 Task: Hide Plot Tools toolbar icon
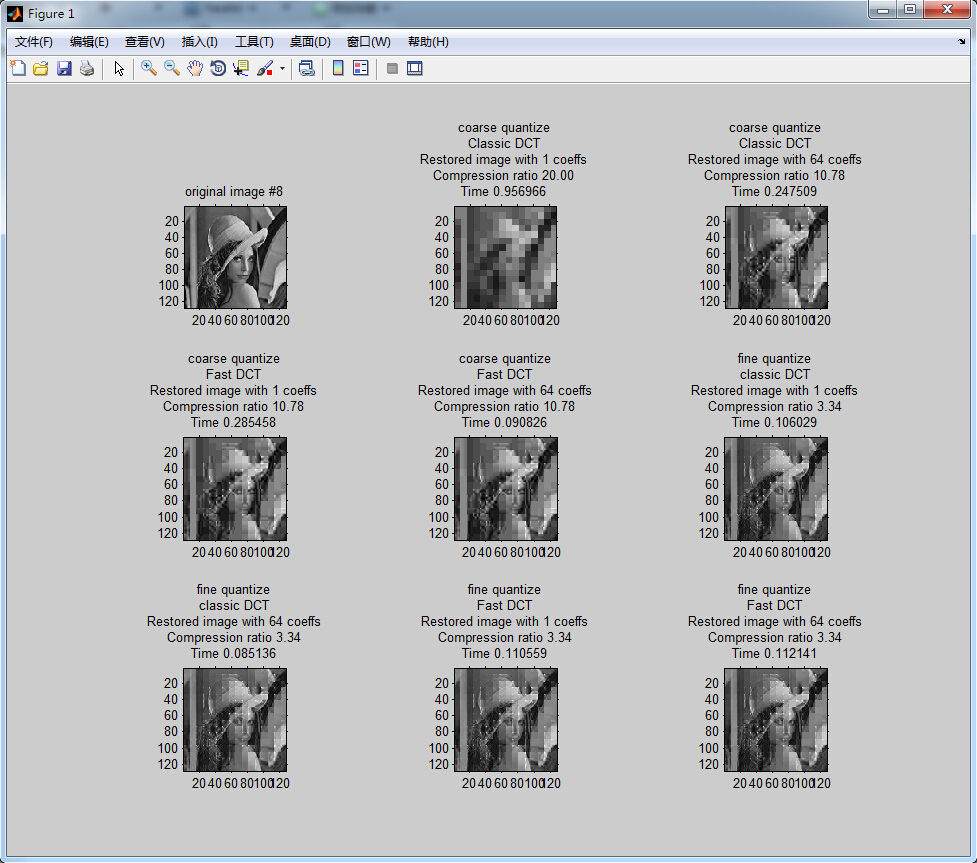(x=392, y=69)
